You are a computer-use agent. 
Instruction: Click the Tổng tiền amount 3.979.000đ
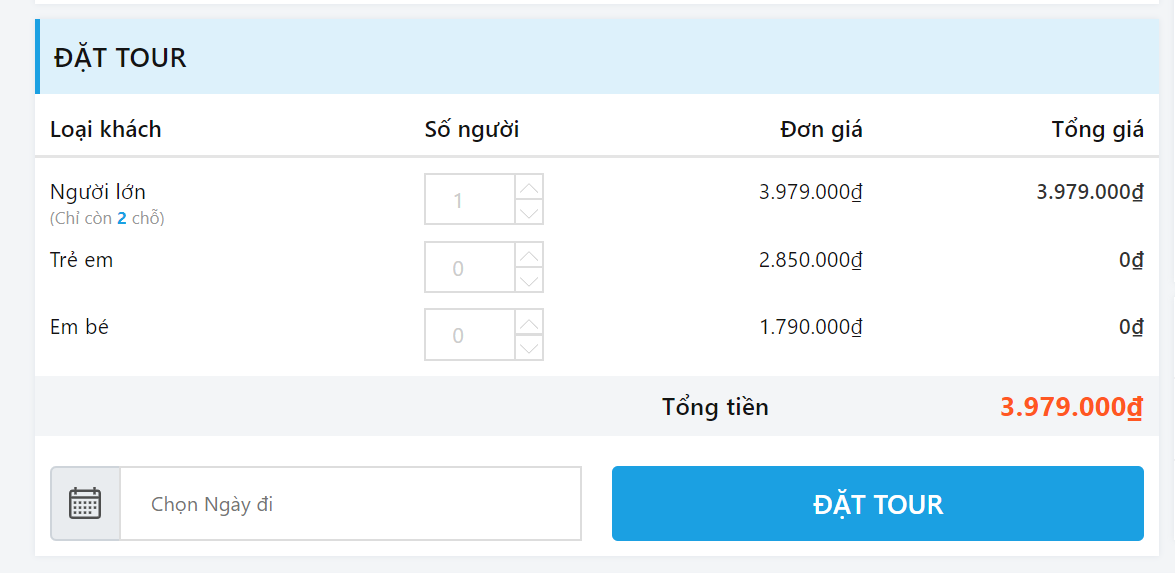(x=1072, y=407)
